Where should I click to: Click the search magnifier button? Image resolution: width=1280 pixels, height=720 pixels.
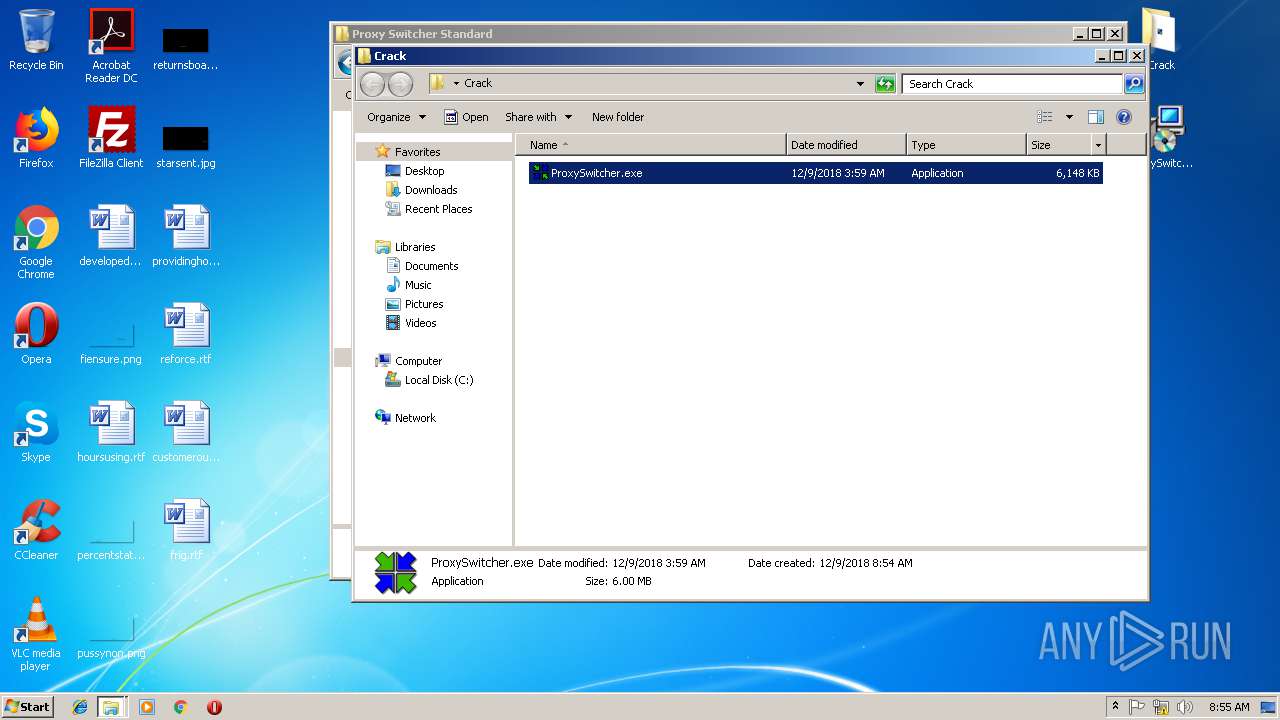[1134, 84]
